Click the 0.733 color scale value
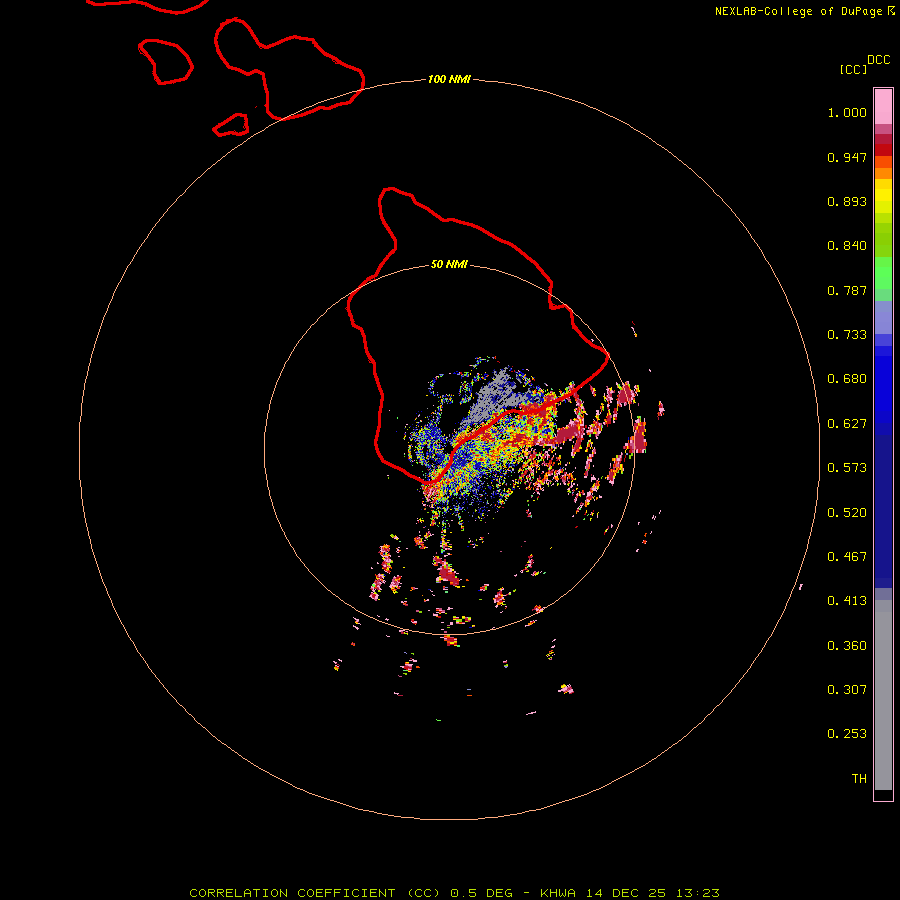The width and height of the screenshot is (900, 900). tap(847, 335)
